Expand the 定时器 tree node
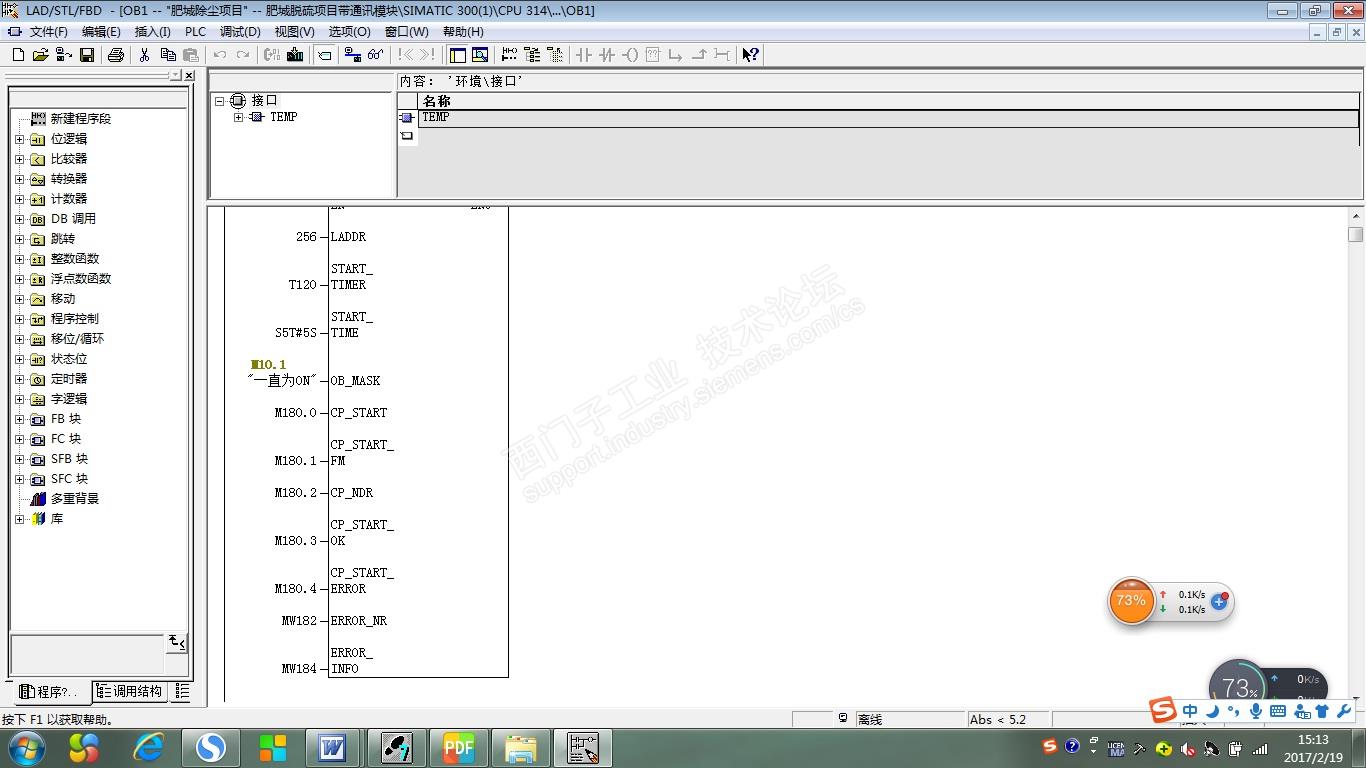This screenshot has height=768, width=1366. 19,379
